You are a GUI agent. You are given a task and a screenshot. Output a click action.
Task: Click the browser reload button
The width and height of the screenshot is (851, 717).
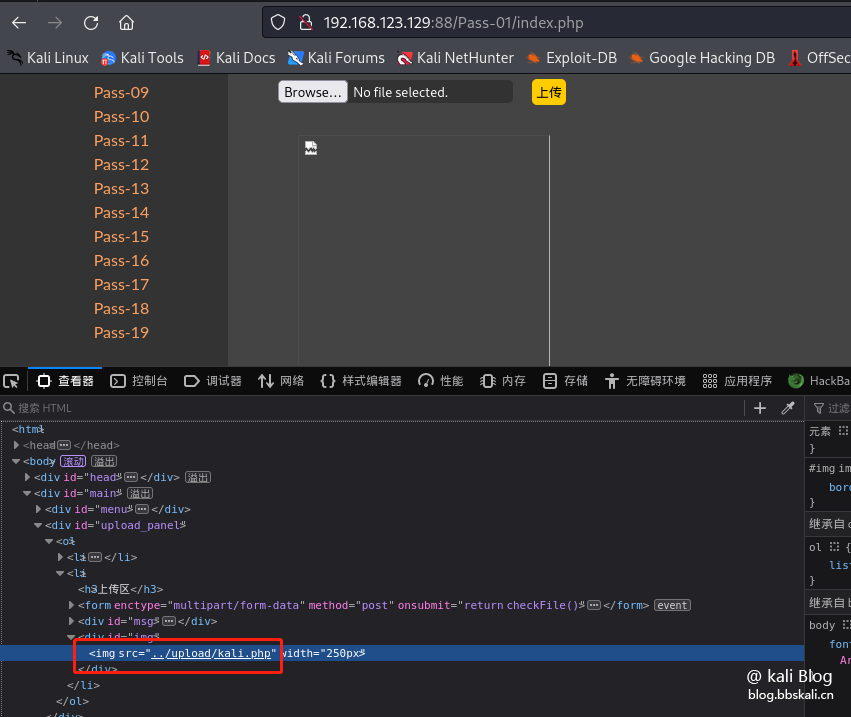coord(91,22)
